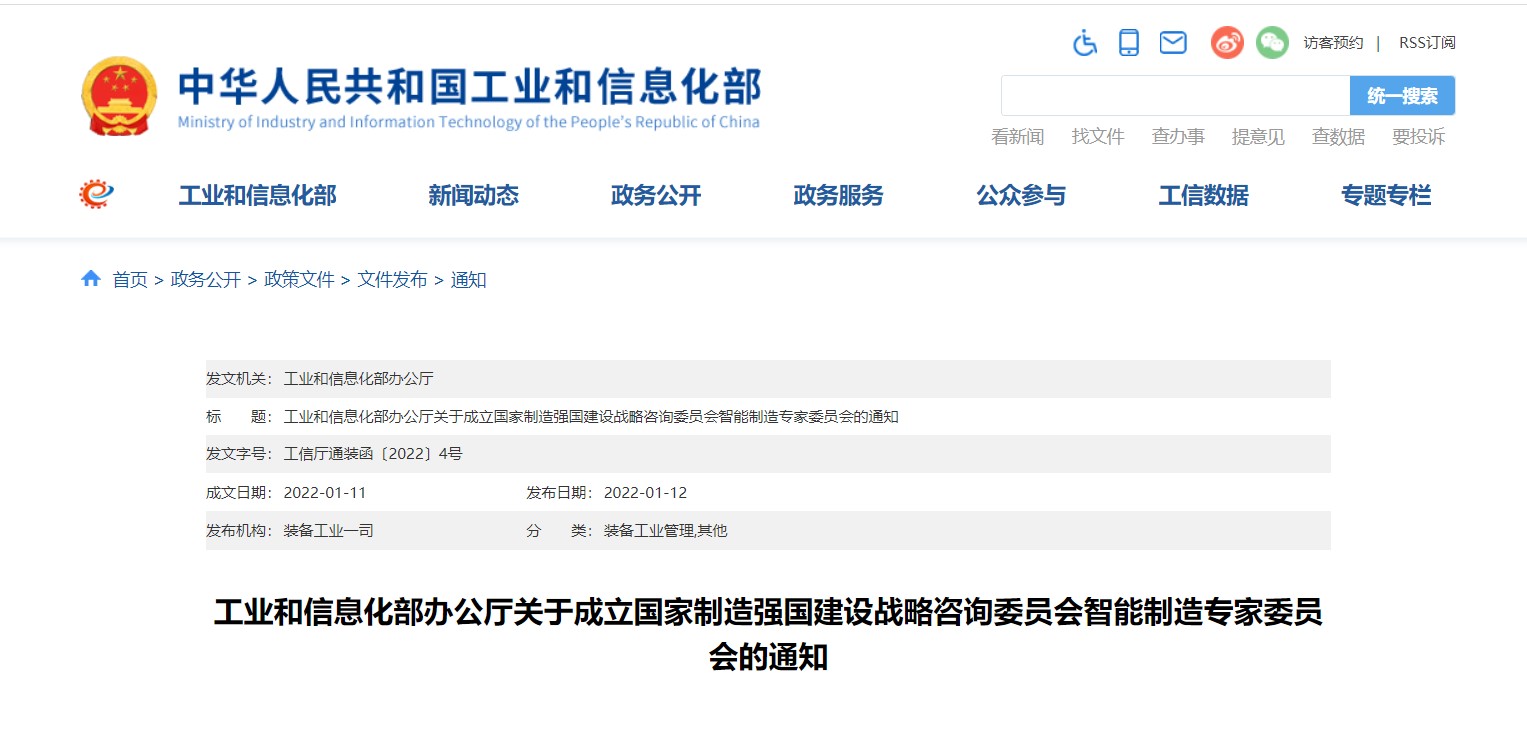Viewport: 1527px width, 745px height.
Task: Select 看新闻 quick link
Action: 1018,137
